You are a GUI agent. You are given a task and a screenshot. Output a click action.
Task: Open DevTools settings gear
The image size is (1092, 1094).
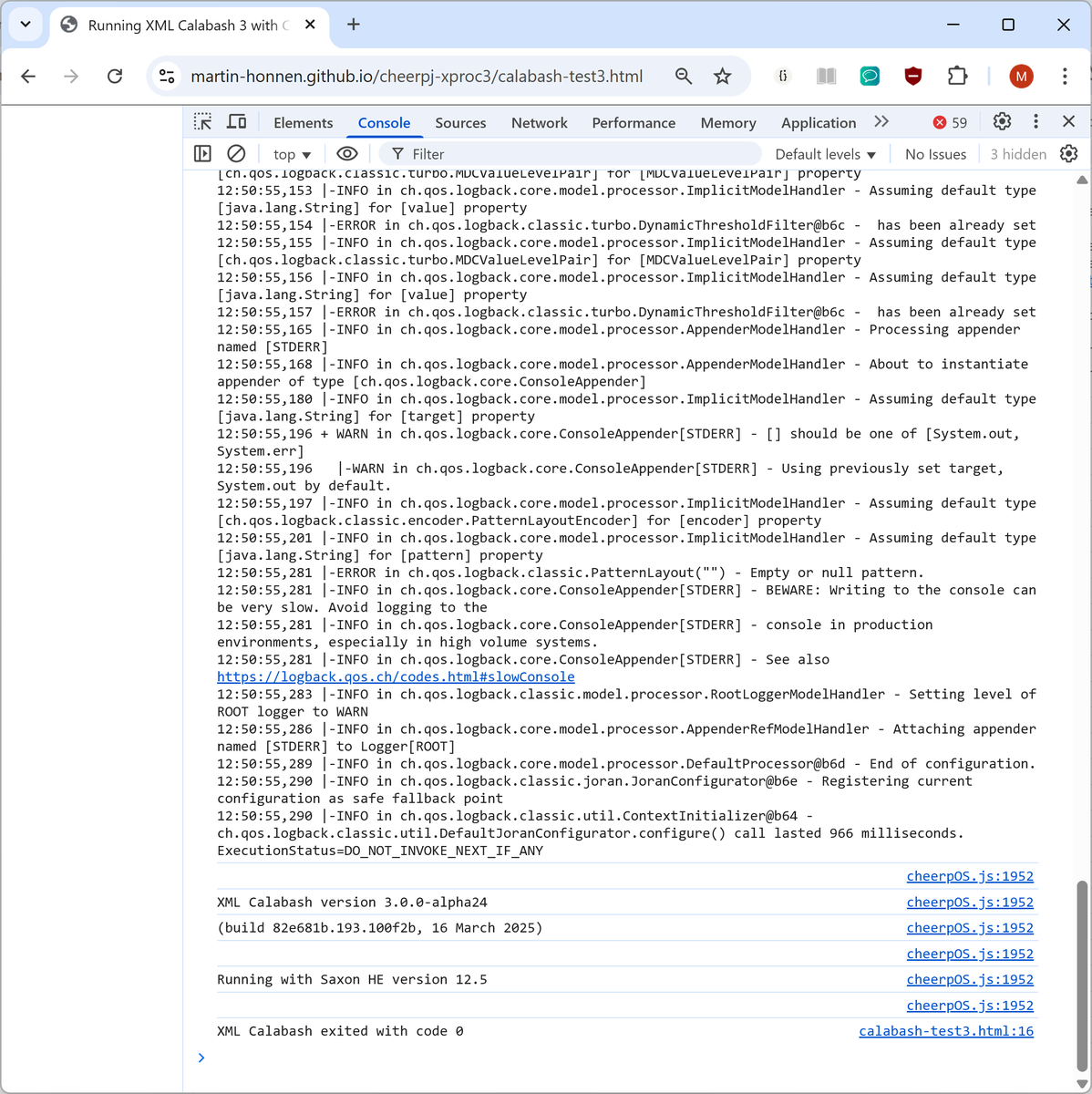(1002, 121)
